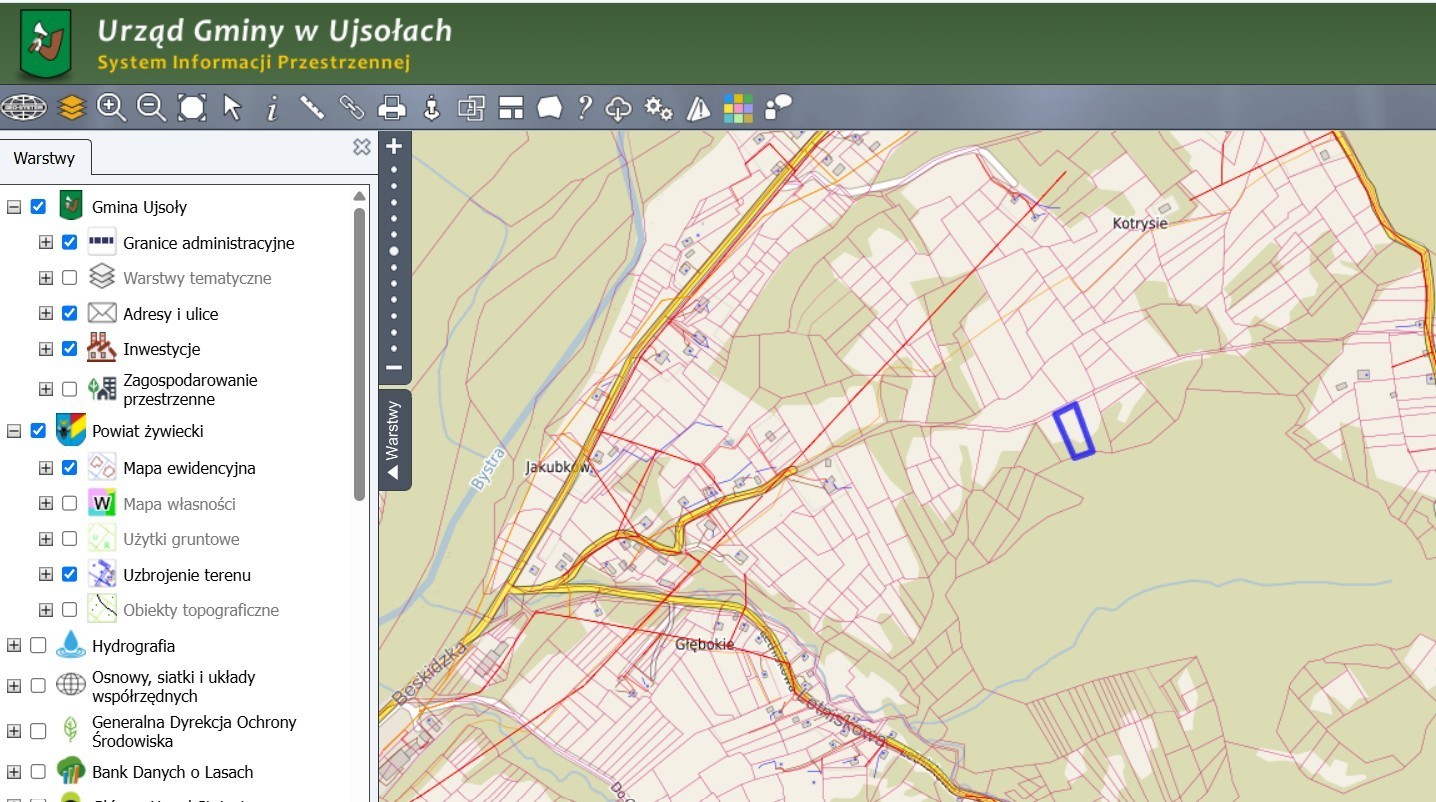Image resolution: width=1436 pixels, height=802 pixels.
Task: Collapse the Powiat żywiecki tree group
Action: coord(14,431)
